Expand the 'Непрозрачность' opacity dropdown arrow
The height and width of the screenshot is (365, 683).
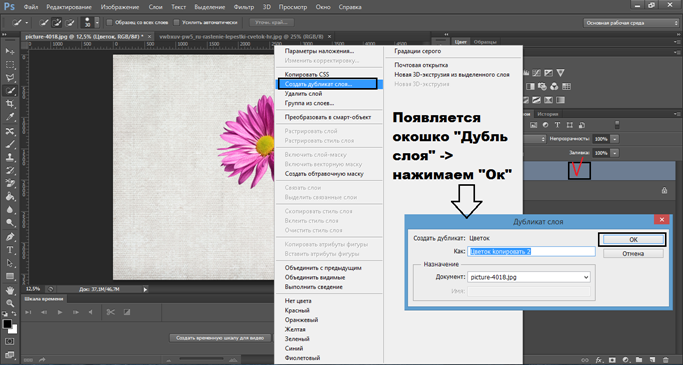tap(614, 139)
